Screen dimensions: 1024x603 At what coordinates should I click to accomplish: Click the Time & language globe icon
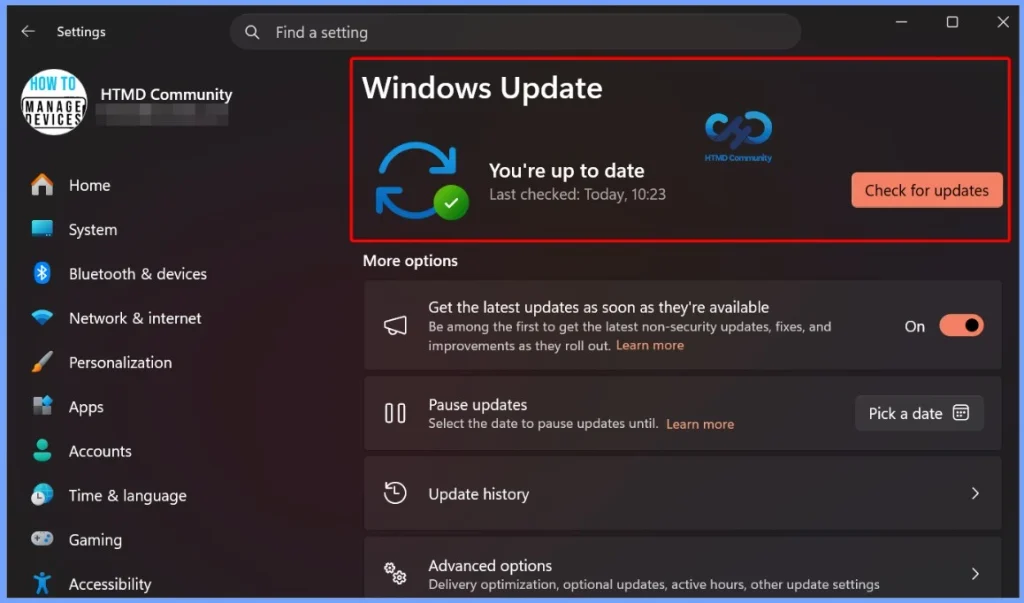click(x=42, y=495)
